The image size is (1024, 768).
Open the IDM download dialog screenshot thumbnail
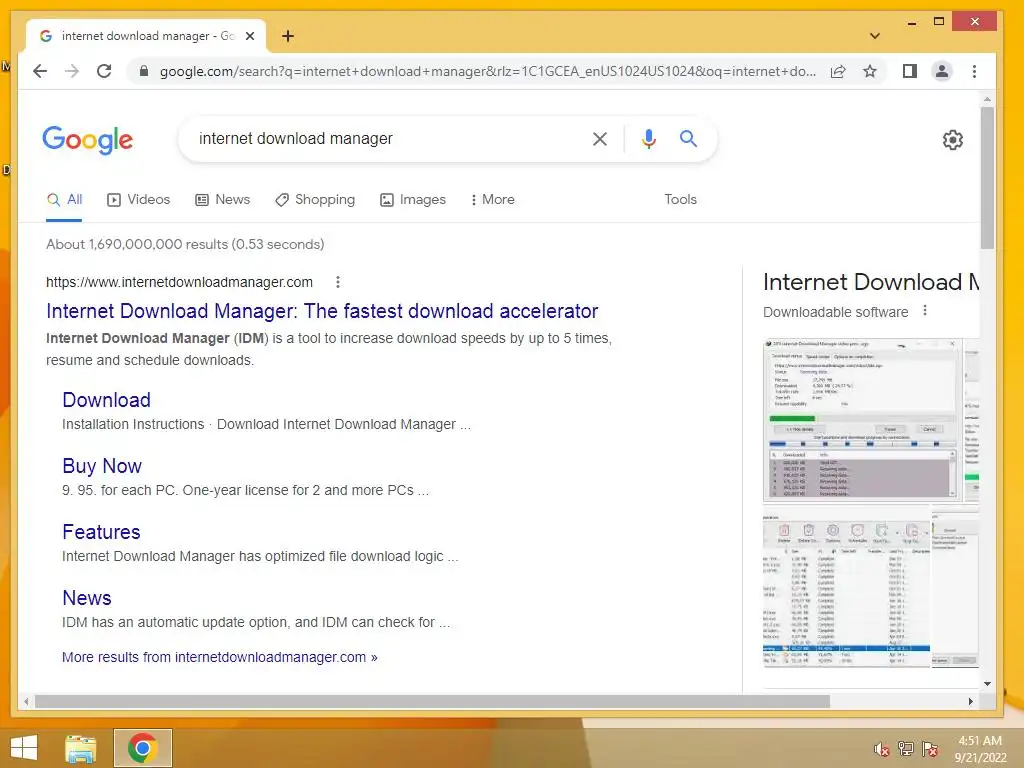point(862,420)
